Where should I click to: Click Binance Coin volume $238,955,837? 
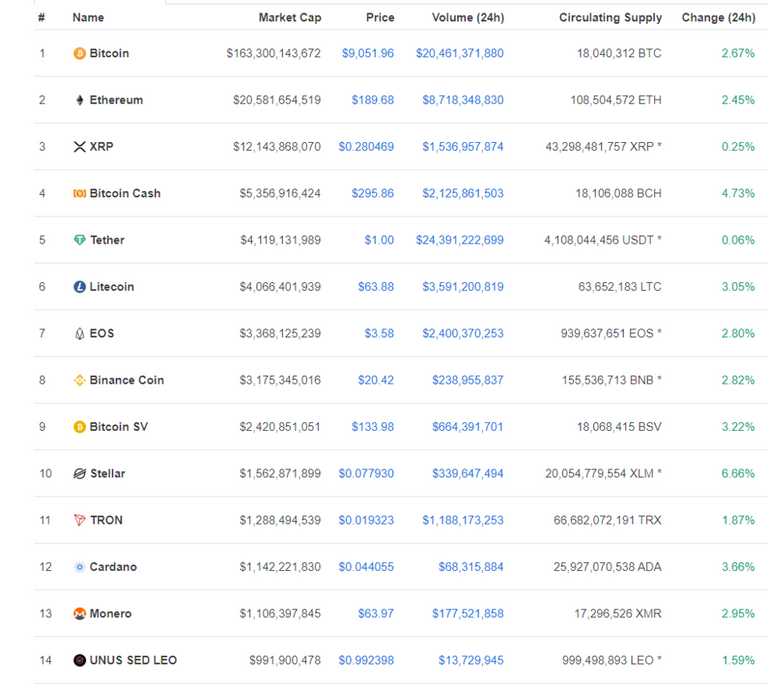click(468, 380)
